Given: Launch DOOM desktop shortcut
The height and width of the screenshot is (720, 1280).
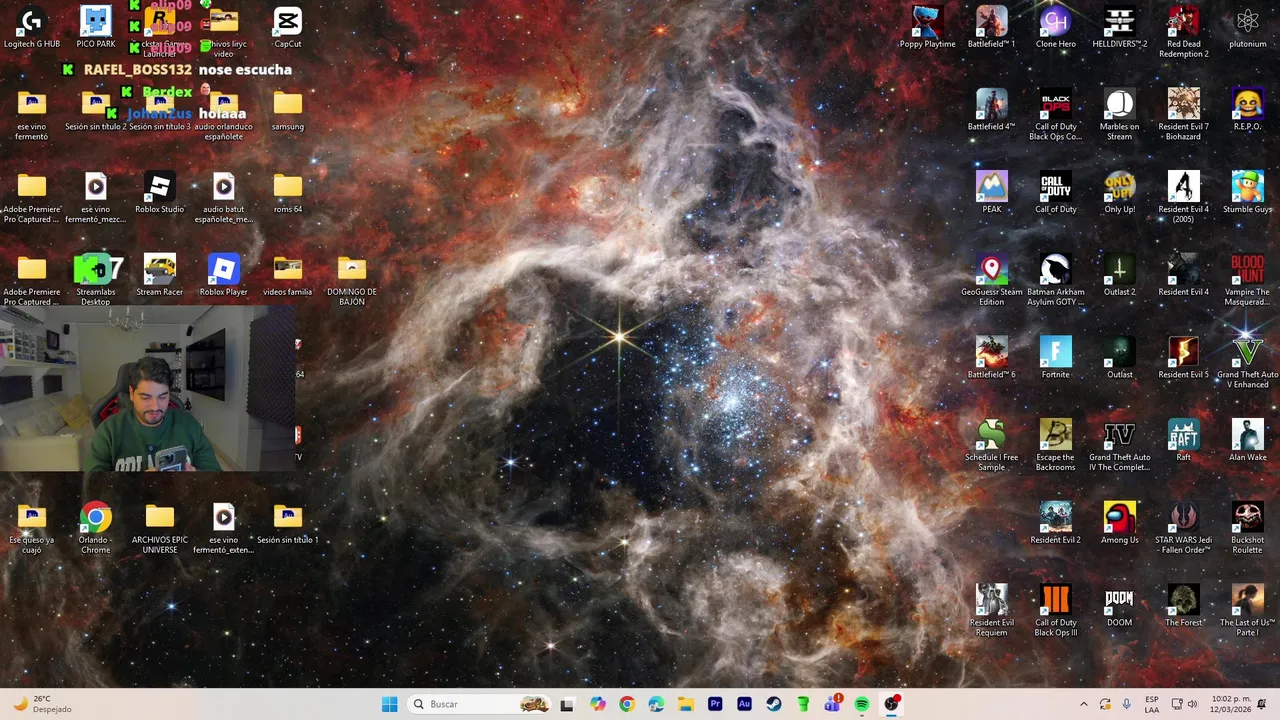Looking at the screenshot, I should (1119, 606).
